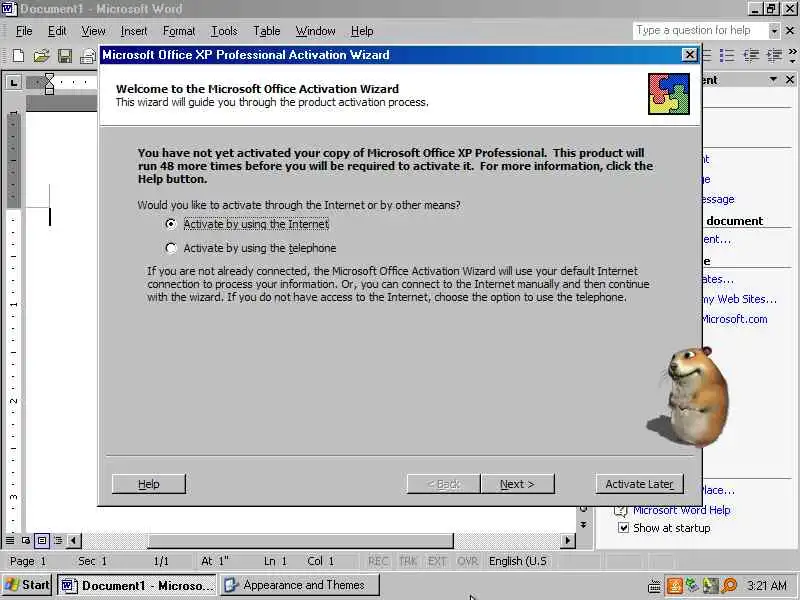Click the keyboard icon in the taskbar
The height and width of the screenshot is (600, 800).
[x=654, y=586]
